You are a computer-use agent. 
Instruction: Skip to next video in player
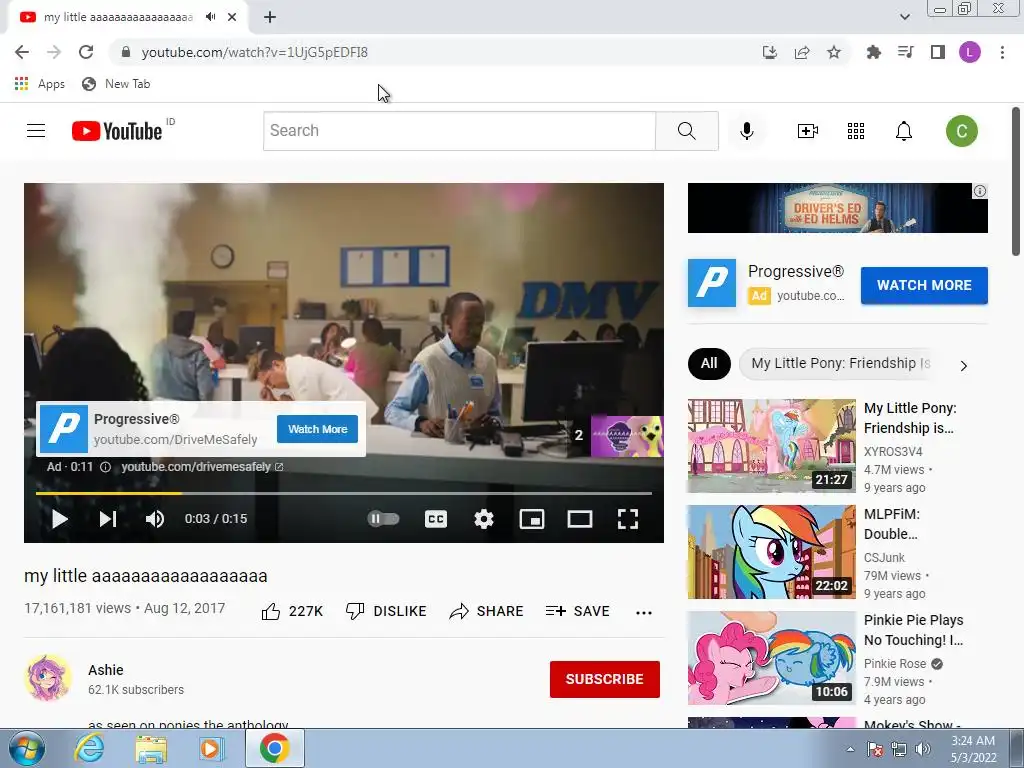coord(108,519)
